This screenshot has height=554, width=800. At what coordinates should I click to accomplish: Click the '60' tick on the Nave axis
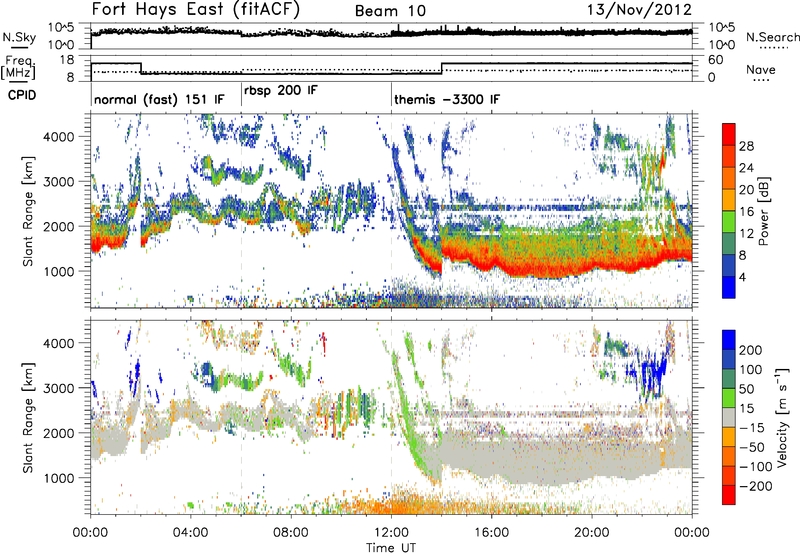[716, 60]
